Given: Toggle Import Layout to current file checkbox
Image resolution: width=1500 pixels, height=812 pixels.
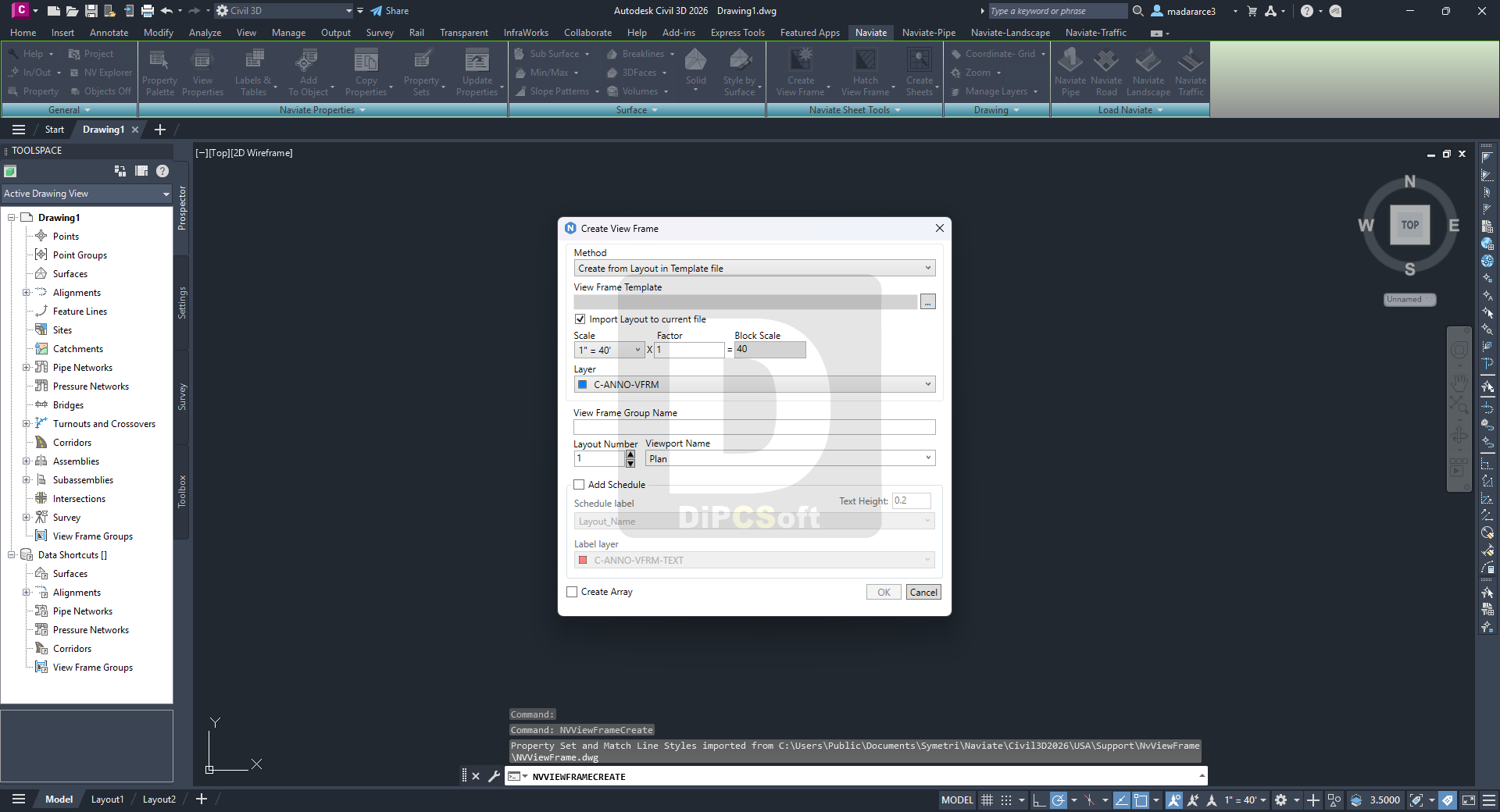Looking at the screenshot, I should pyautogui.click(x=580, y=319).
